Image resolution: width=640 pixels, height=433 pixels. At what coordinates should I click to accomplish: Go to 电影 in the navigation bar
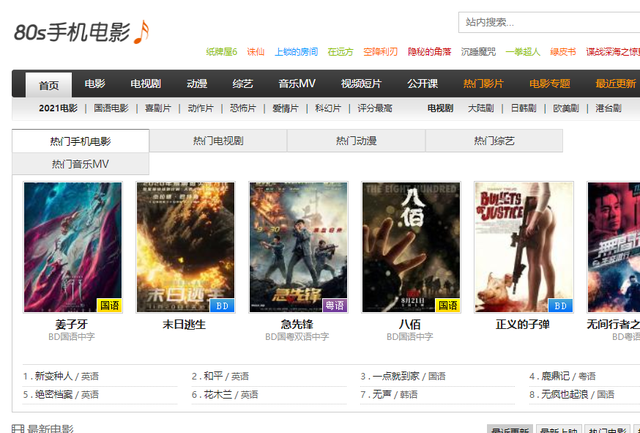95,84
